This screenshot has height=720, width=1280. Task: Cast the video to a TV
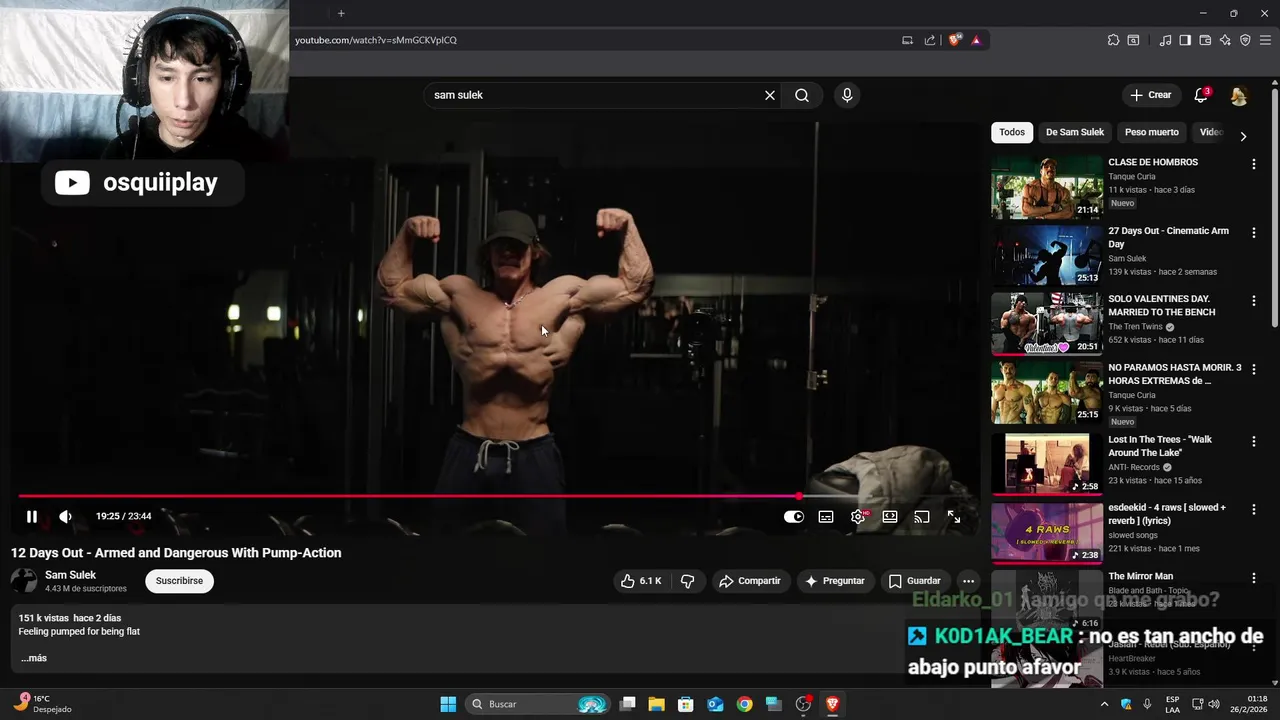tap(922, 517)
